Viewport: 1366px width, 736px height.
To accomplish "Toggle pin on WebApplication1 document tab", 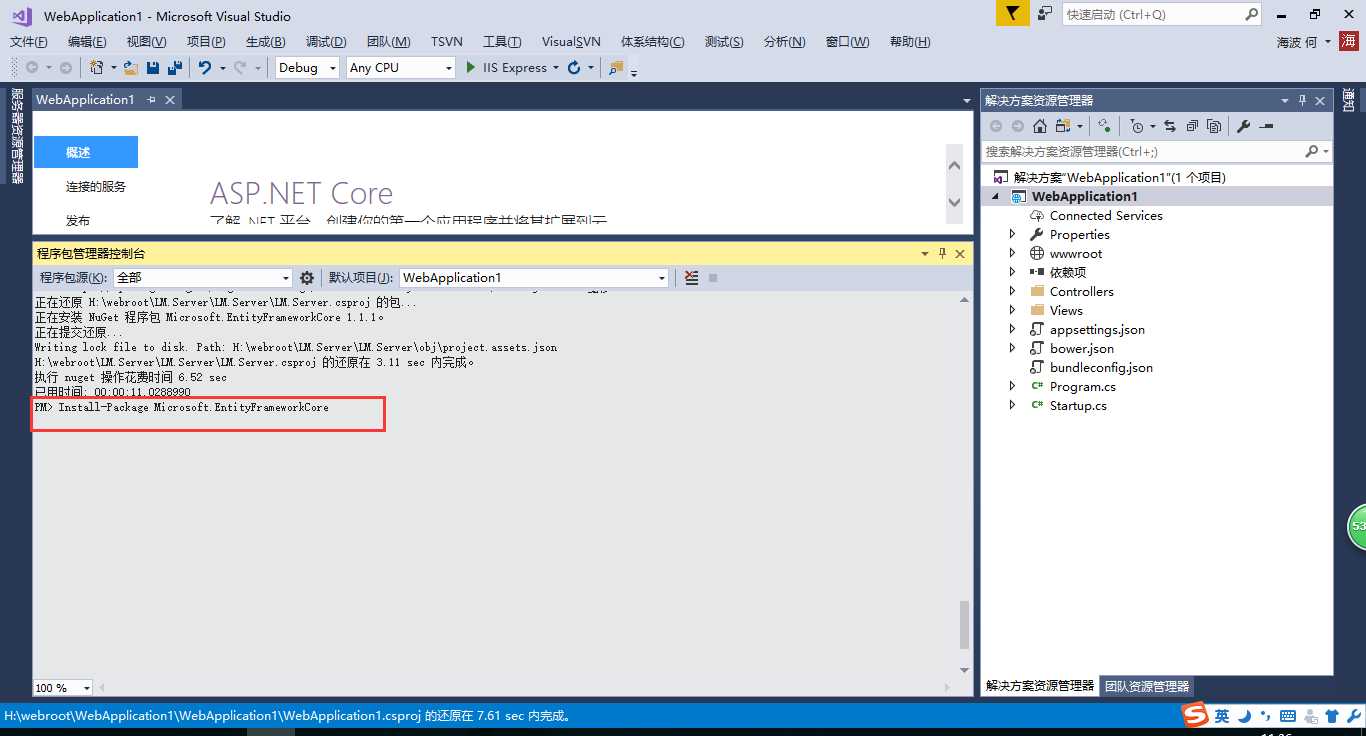I will click(152, 100).
